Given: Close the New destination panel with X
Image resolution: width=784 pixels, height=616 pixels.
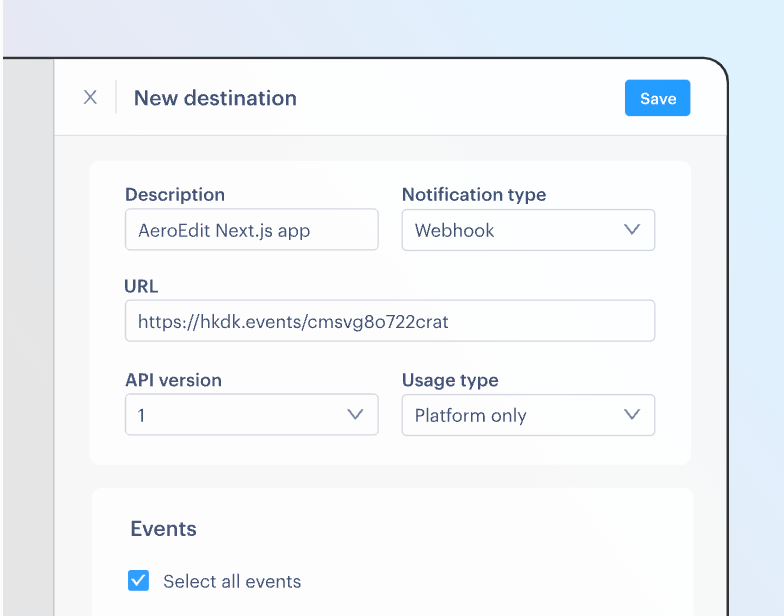Looking at the screenshot, I should [90, 97].
